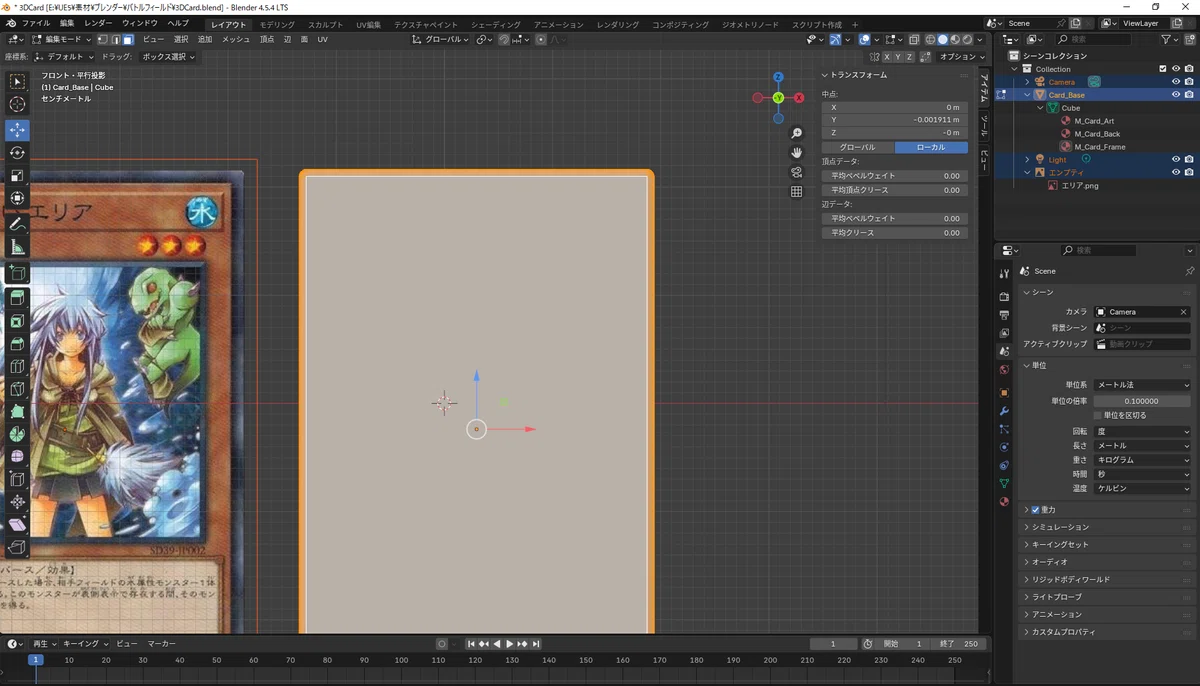Open the Object Data mesh properties tab
Viewport: 1200px width, 686px height.
coord(1004,484)
